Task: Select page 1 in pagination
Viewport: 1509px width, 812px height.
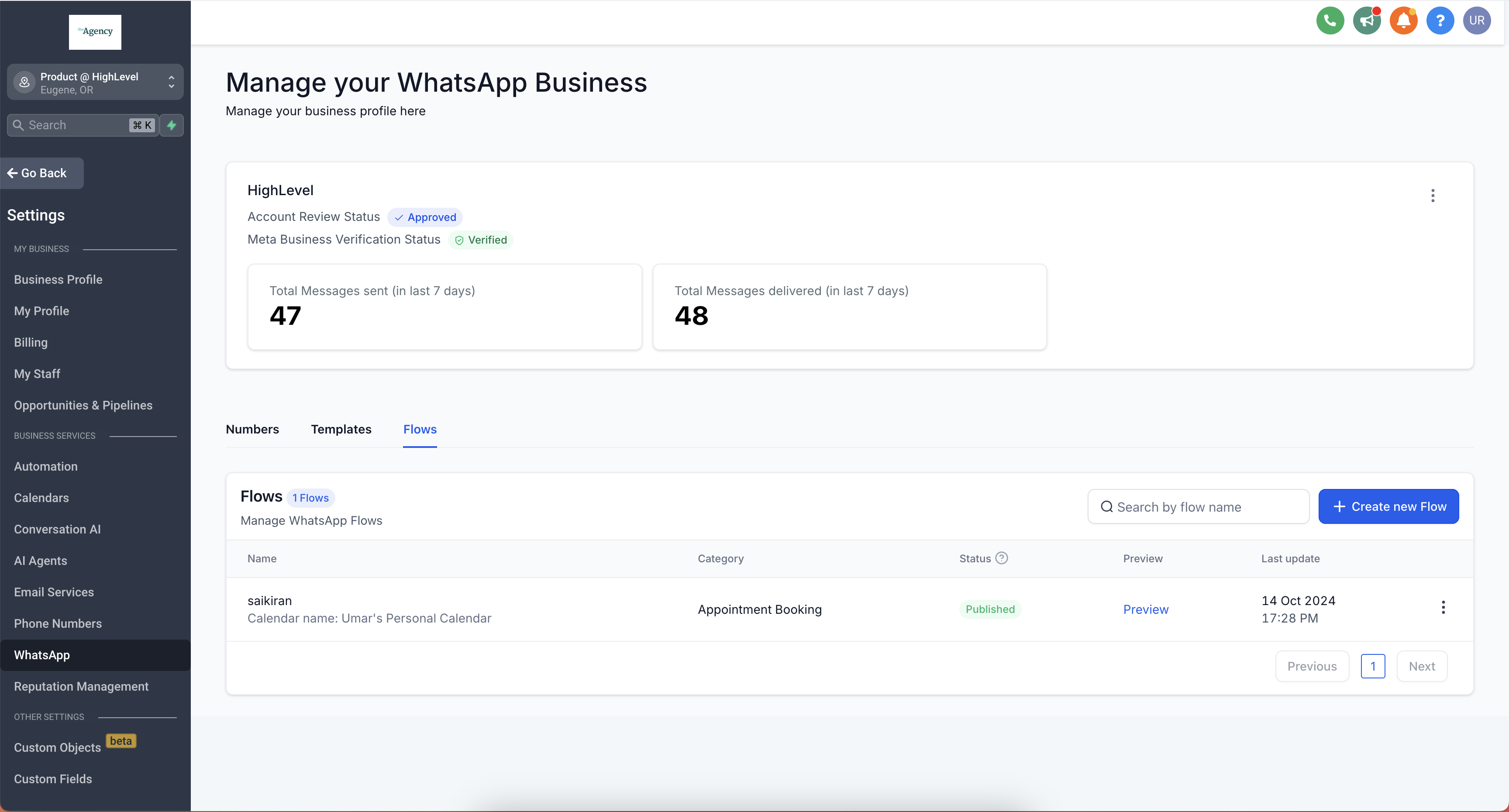Action: (1372, 667)
